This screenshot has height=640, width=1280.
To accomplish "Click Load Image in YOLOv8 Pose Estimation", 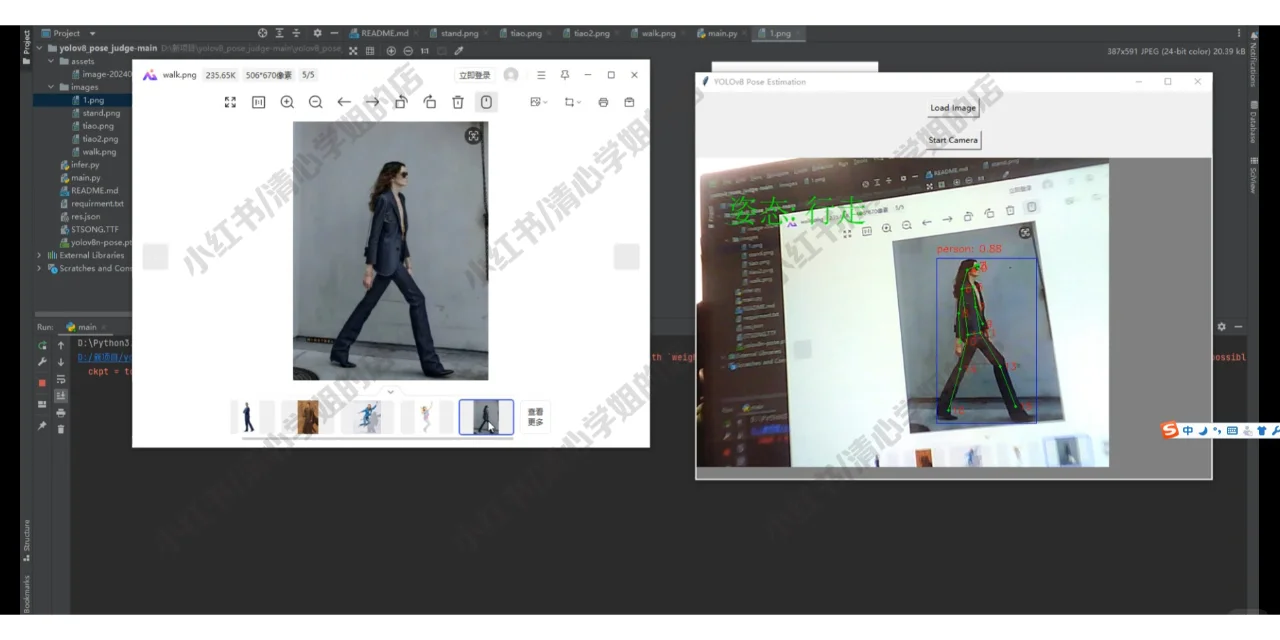I will (953, 108).
